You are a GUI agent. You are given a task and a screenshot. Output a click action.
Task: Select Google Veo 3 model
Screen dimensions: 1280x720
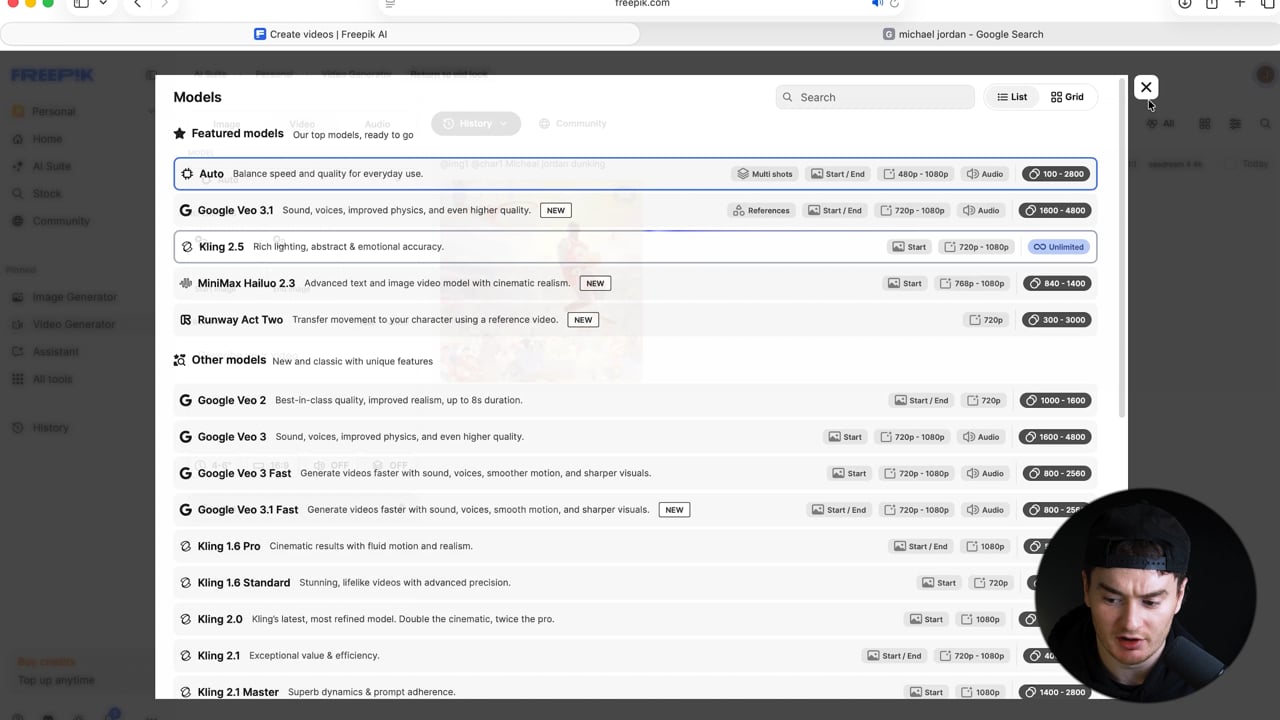click(x=635, y=437)
